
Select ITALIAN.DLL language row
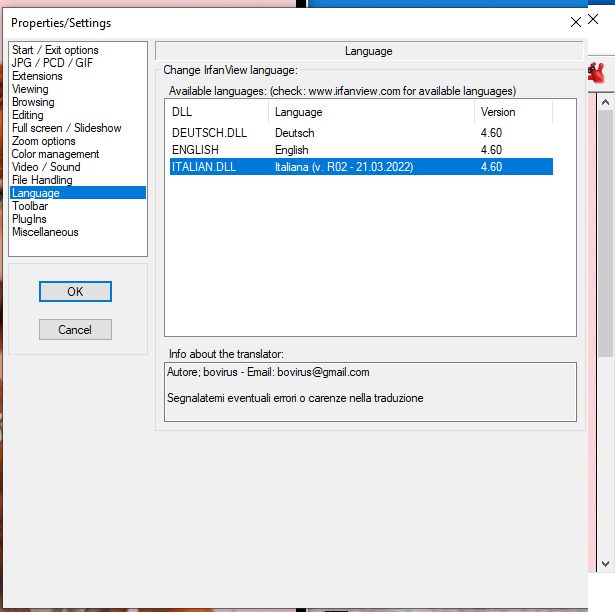pyautogui.click(x=361, y=167)
